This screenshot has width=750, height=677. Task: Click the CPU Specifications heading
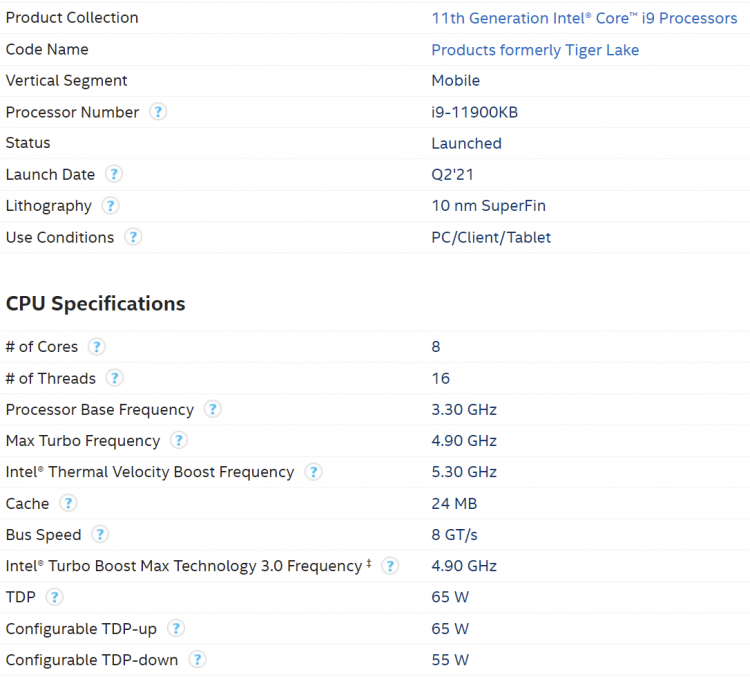click(x=95, y=303)
